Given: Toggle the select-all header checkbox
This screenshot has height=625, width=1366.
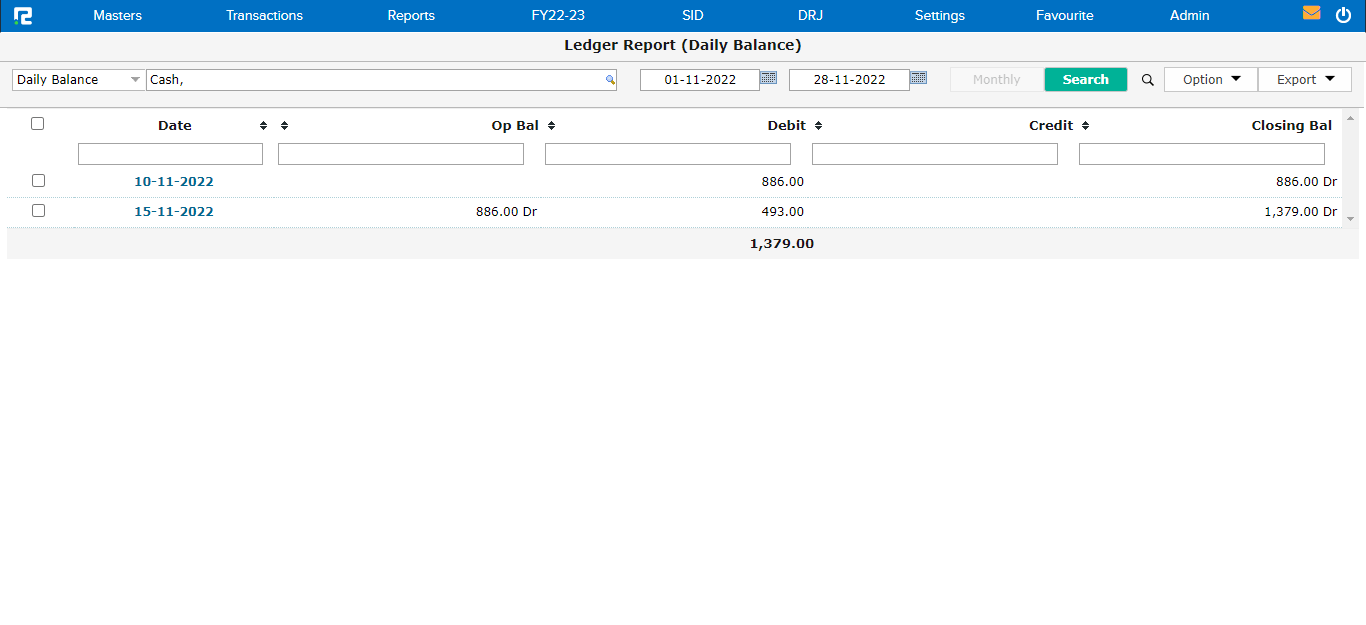Looking at the screenshot, I should [38, 124].
